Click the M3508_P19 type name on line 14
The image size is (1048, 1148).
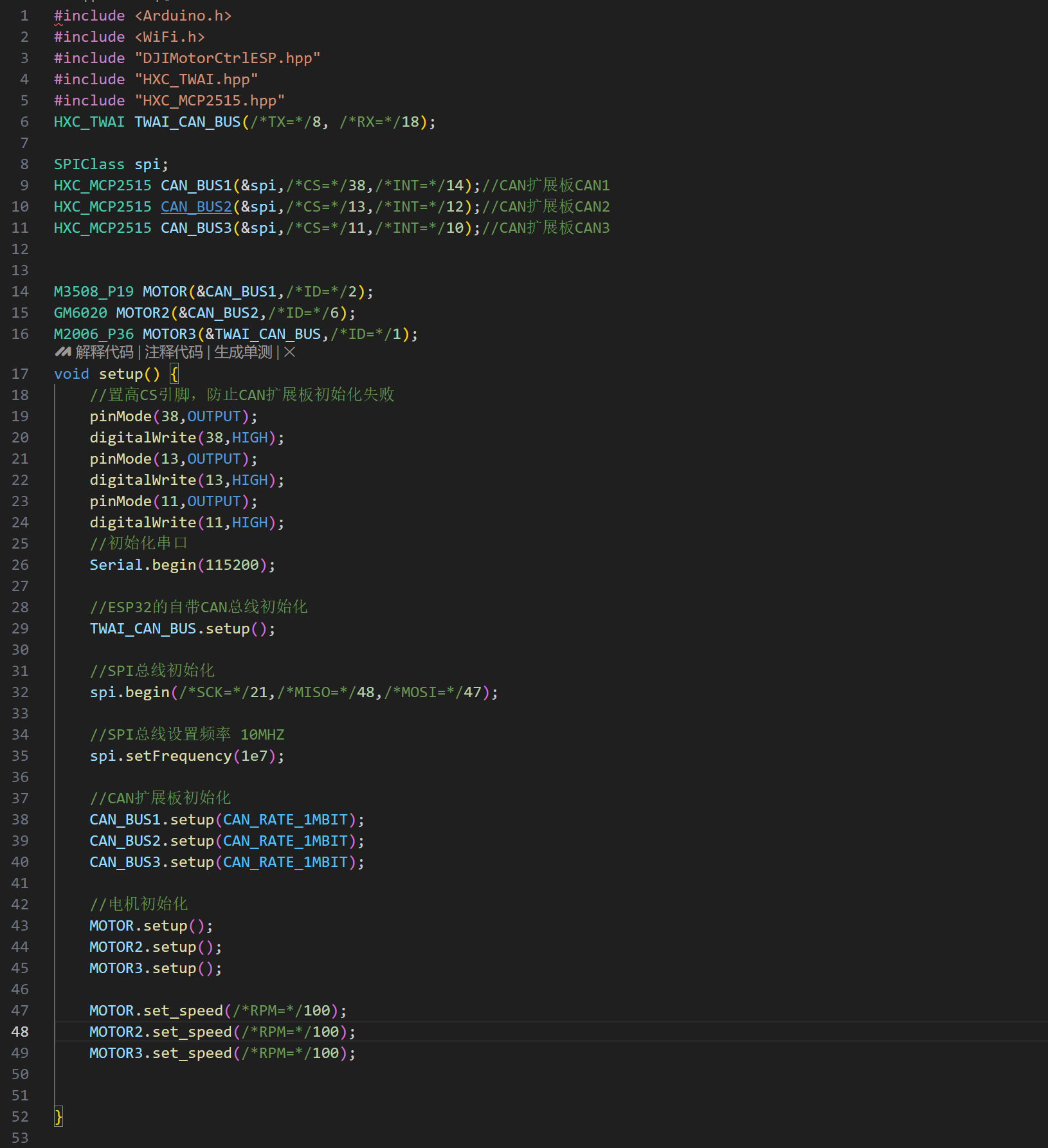pos(93,291)
